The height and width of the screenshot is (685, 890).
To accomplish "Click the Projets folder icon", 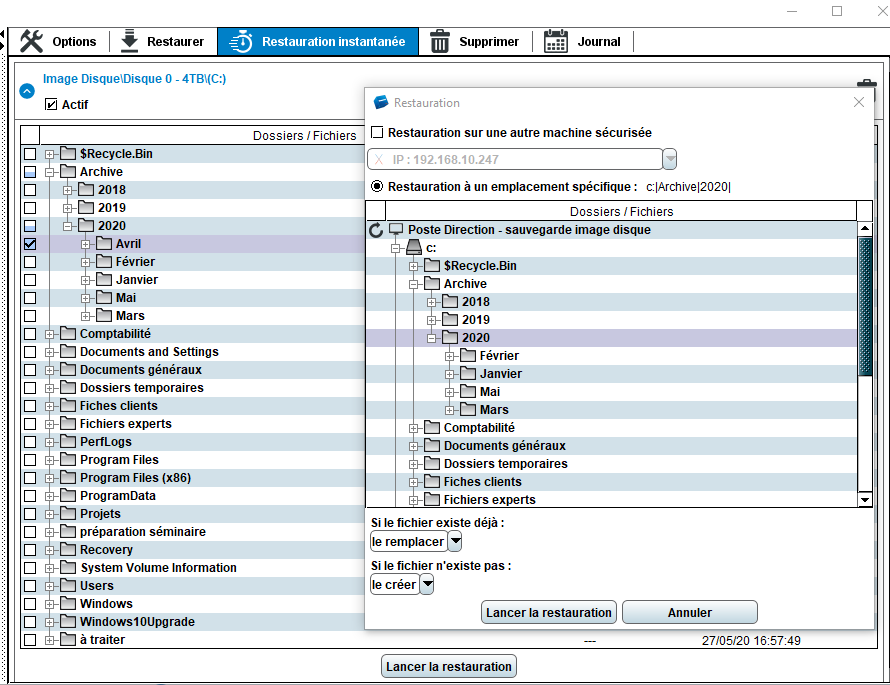I will (68, 513).
